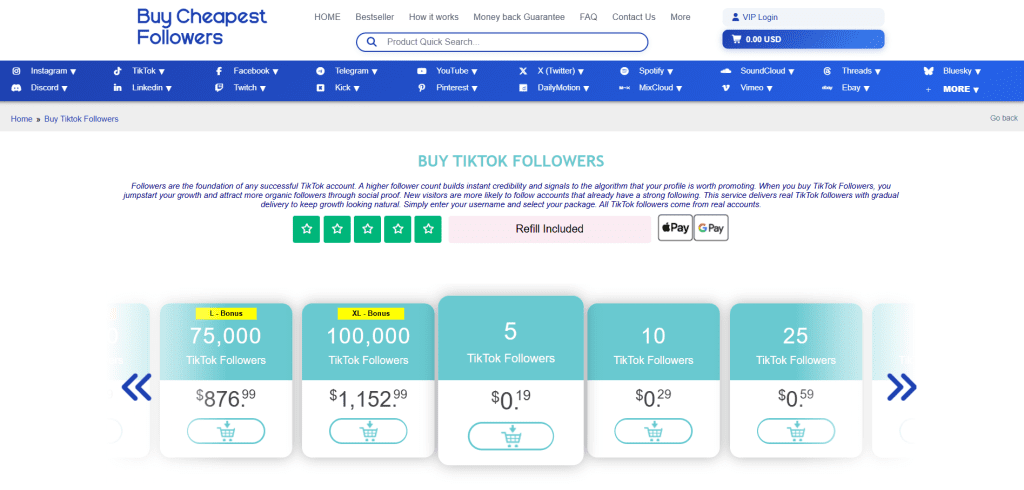
Task: Click the TikTok logo icon
Action: pyautogui.click(x=118, y=71)
